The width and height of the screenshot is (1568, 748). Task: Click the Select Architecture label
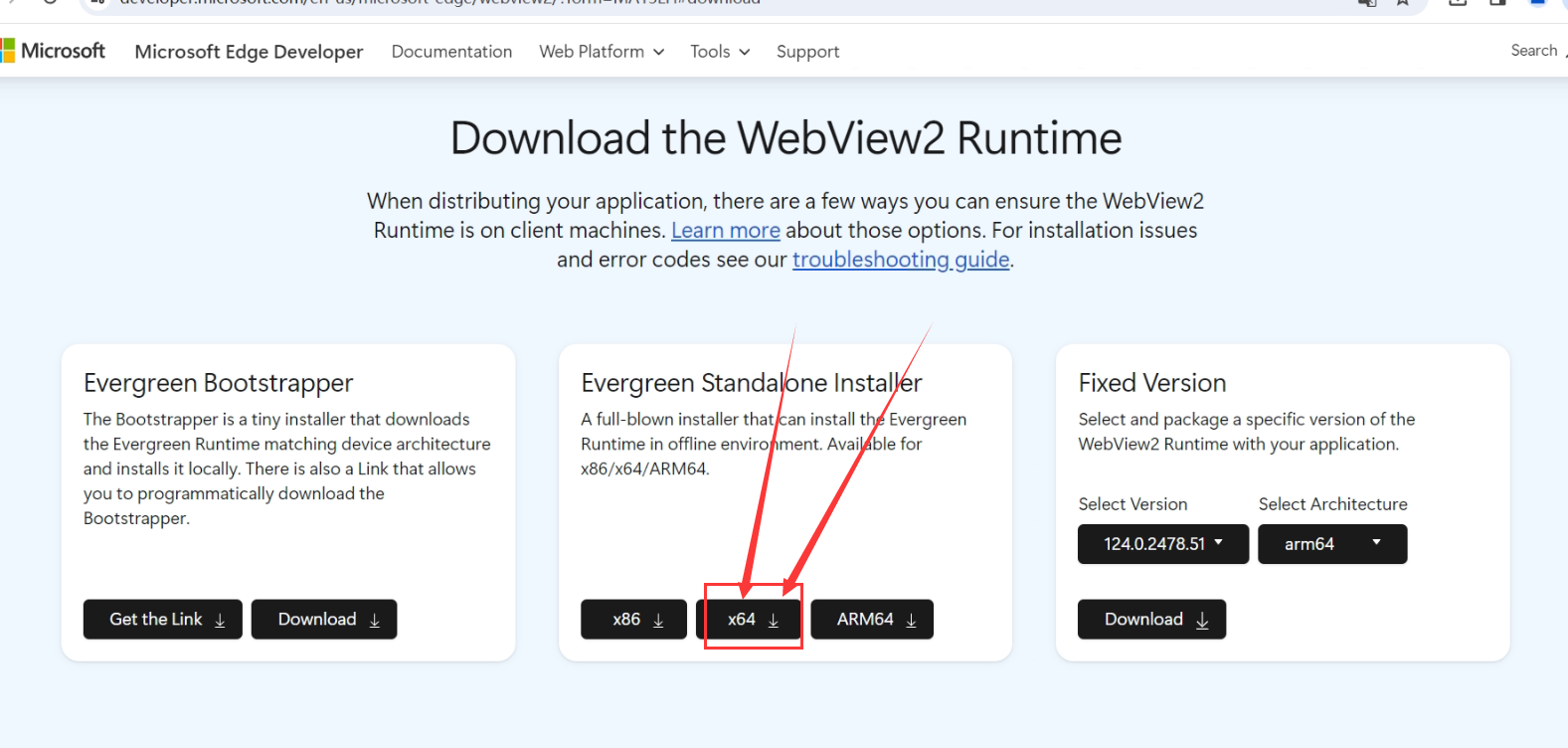click(1333, 504)
